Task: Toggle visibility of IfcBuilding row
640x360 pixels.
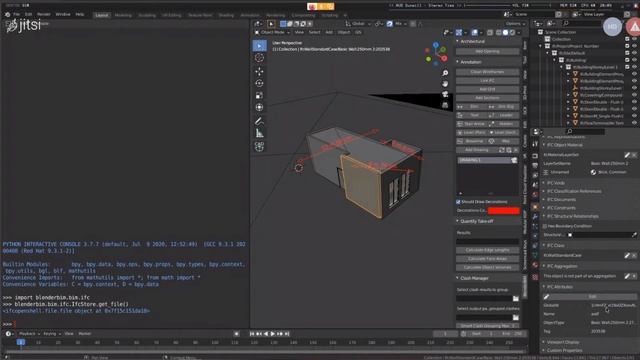Action: click(634, 60)
